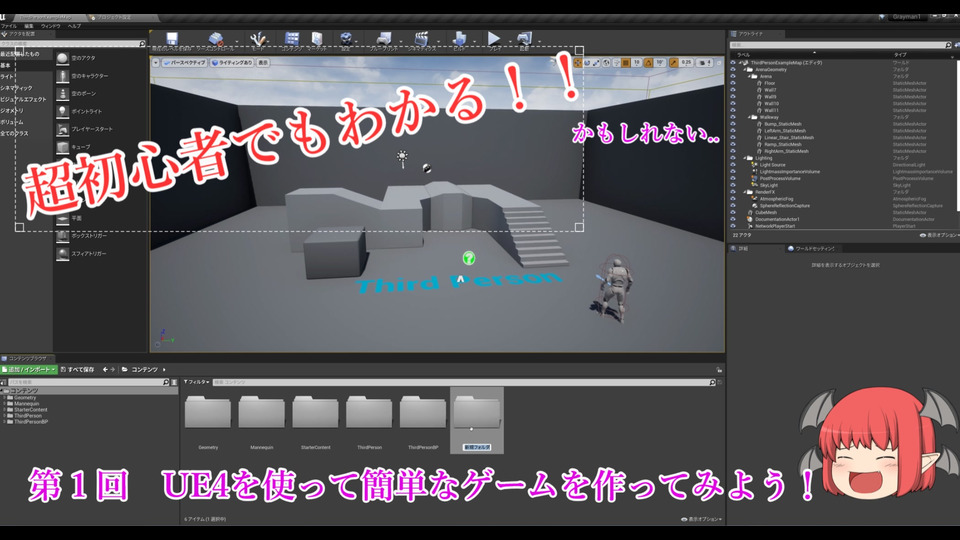Image resolution: width=960 pixels, height=540 pixels.
Task: Toggle scale snapping icon in viewport
Action: pyautogui.click(x=673, y=62)
